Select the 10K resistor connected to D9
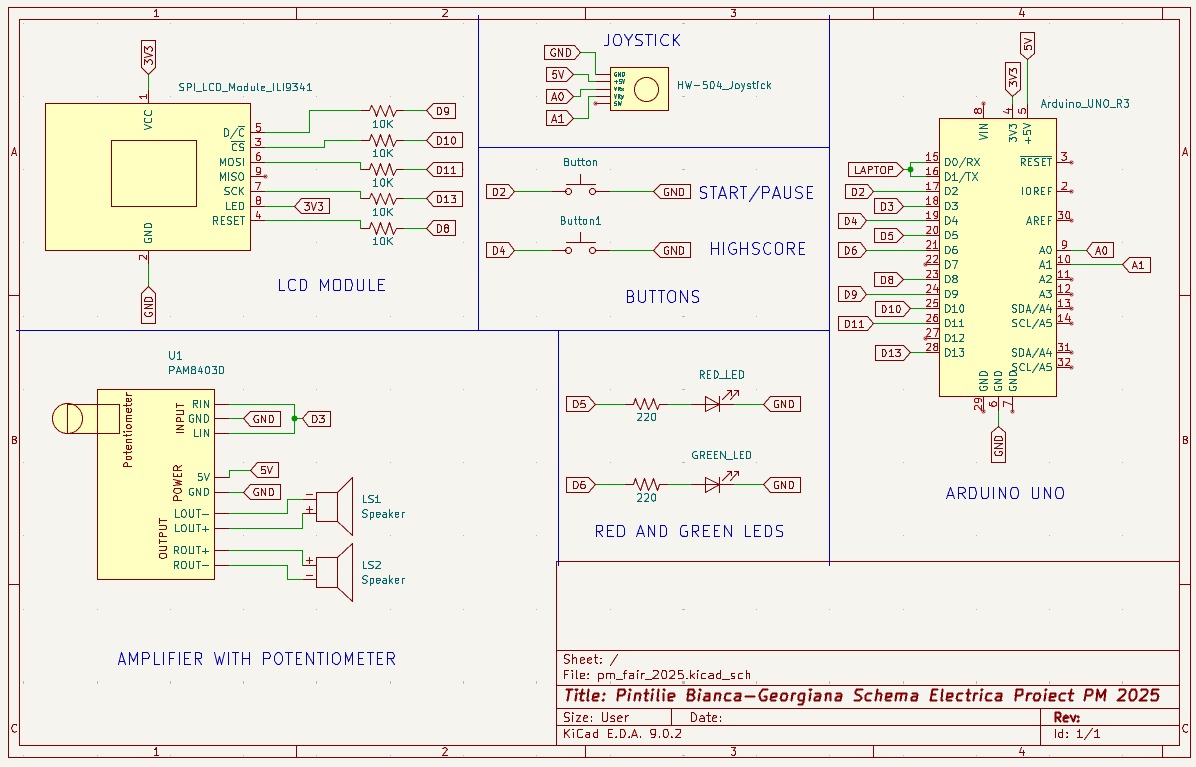 point(382,111)
